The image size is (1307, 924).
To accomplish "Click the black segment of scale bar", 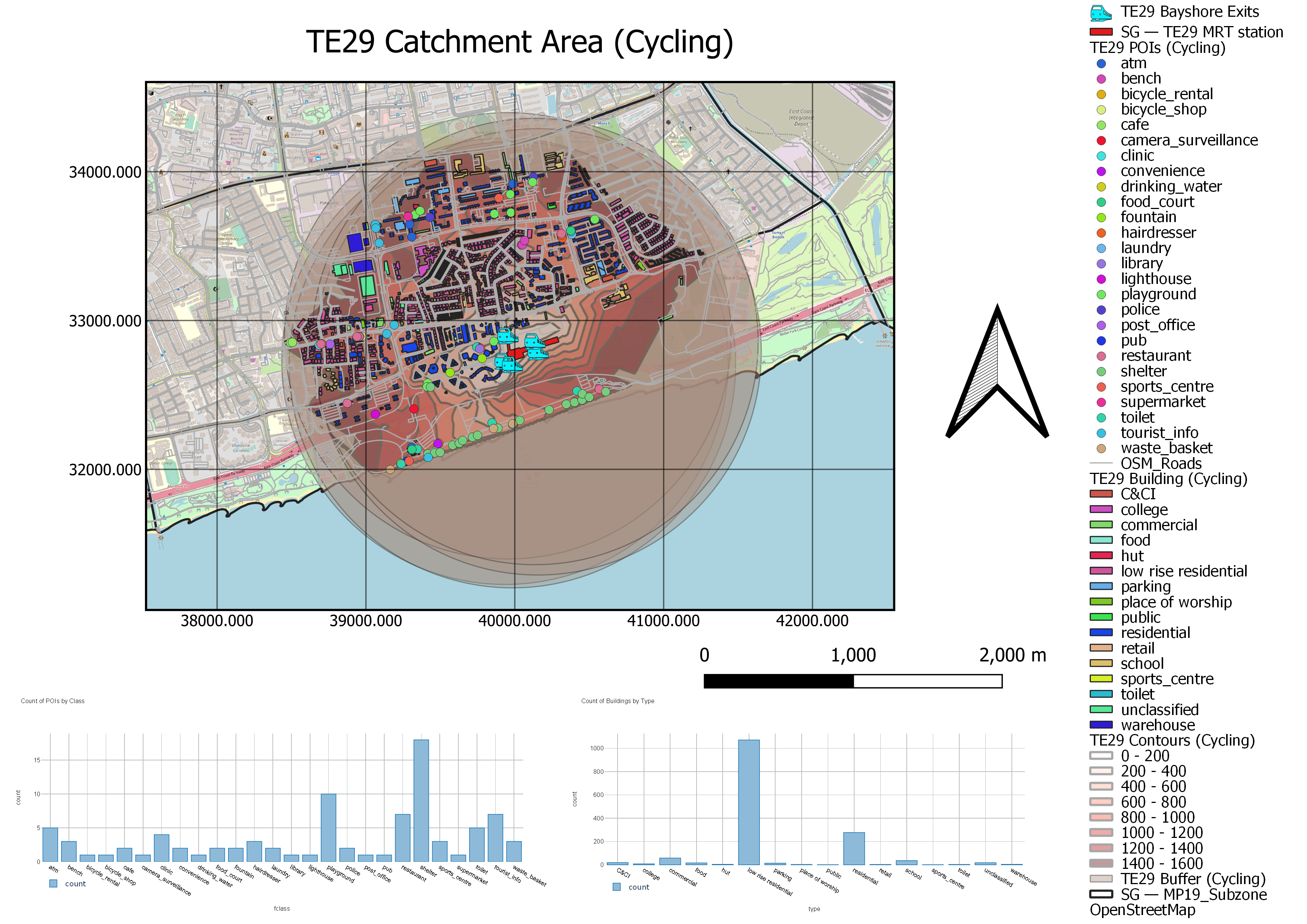I will (x=778, y=681).
